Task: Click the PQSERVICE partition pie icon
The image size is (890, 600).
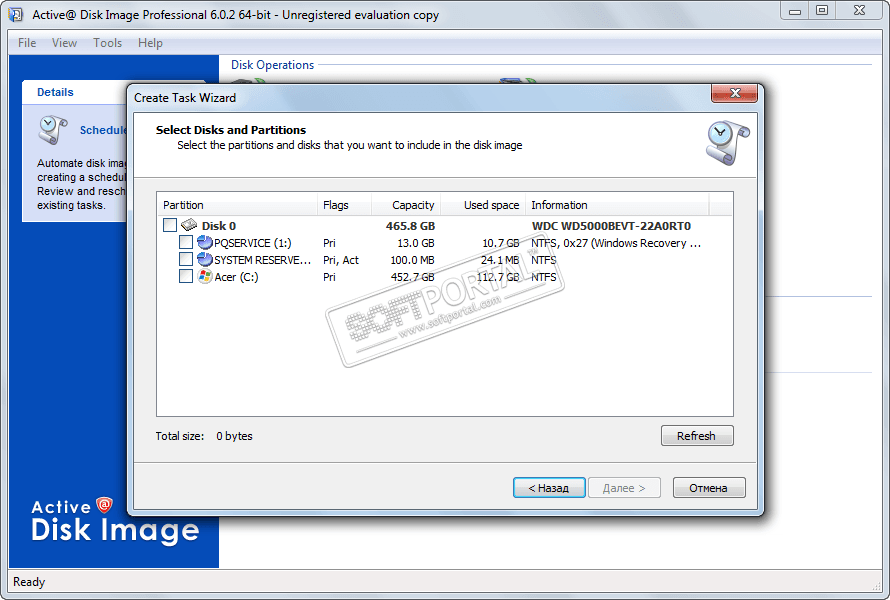Action: click(204, 242)
